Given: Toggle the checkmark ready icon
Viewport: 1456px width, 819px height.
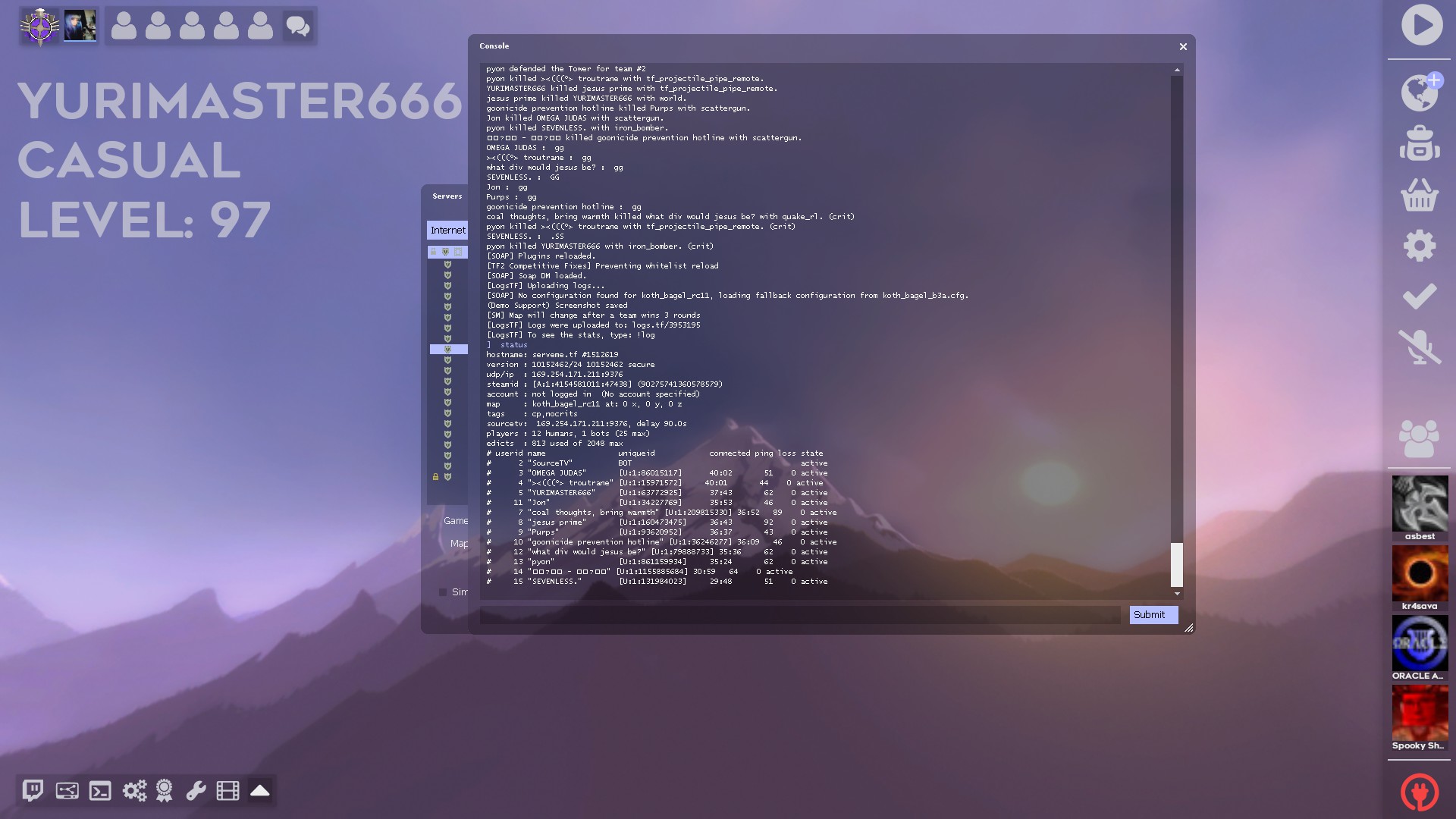Looking at the screenshot, I should click(1420, 297).
